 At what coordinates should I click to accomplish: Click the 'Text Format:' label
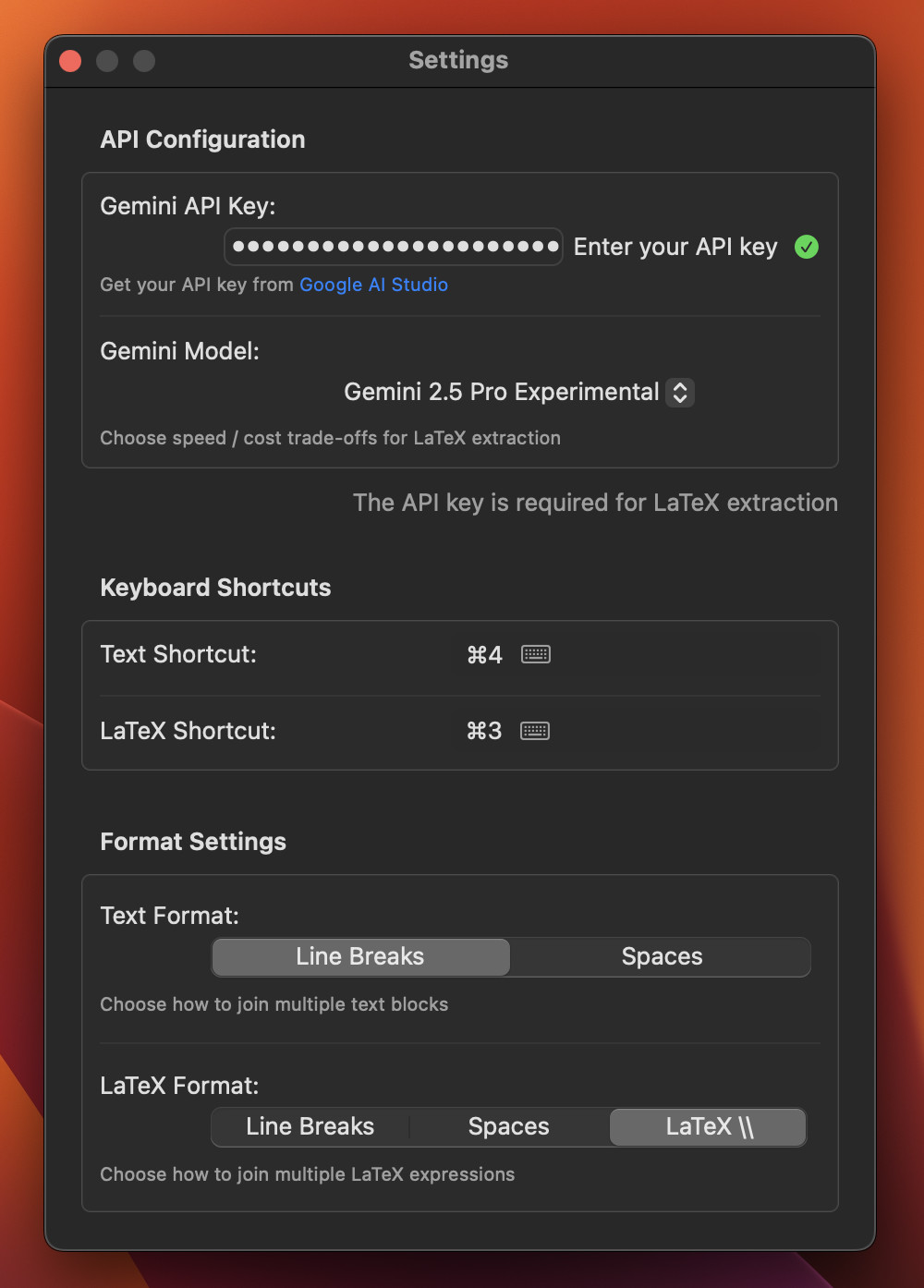pyautogui.click(x=169, y=916)
